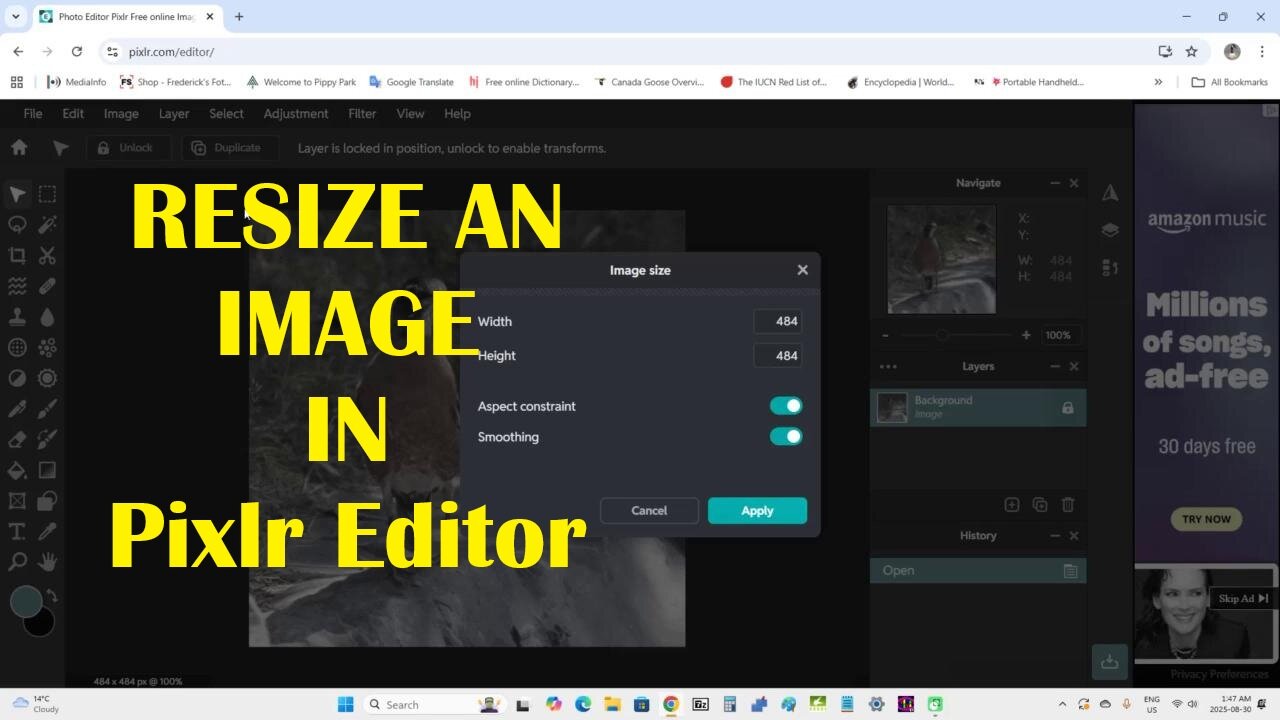Cancel the Image size dialog
1280x720 pixels.
649,511
